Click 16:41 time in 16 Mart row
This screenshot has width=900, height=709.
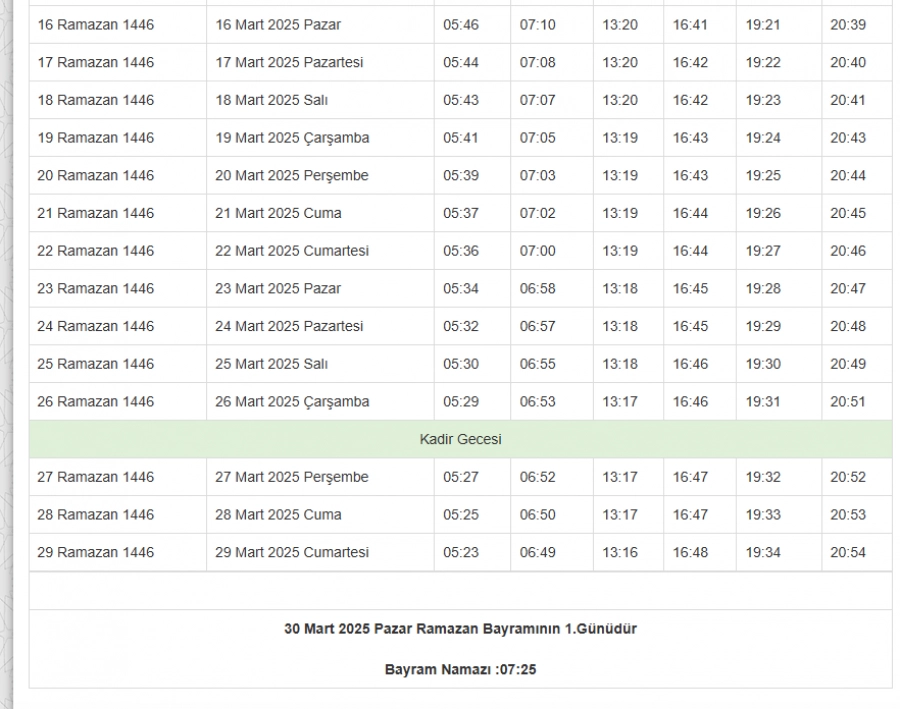[690, 25]
